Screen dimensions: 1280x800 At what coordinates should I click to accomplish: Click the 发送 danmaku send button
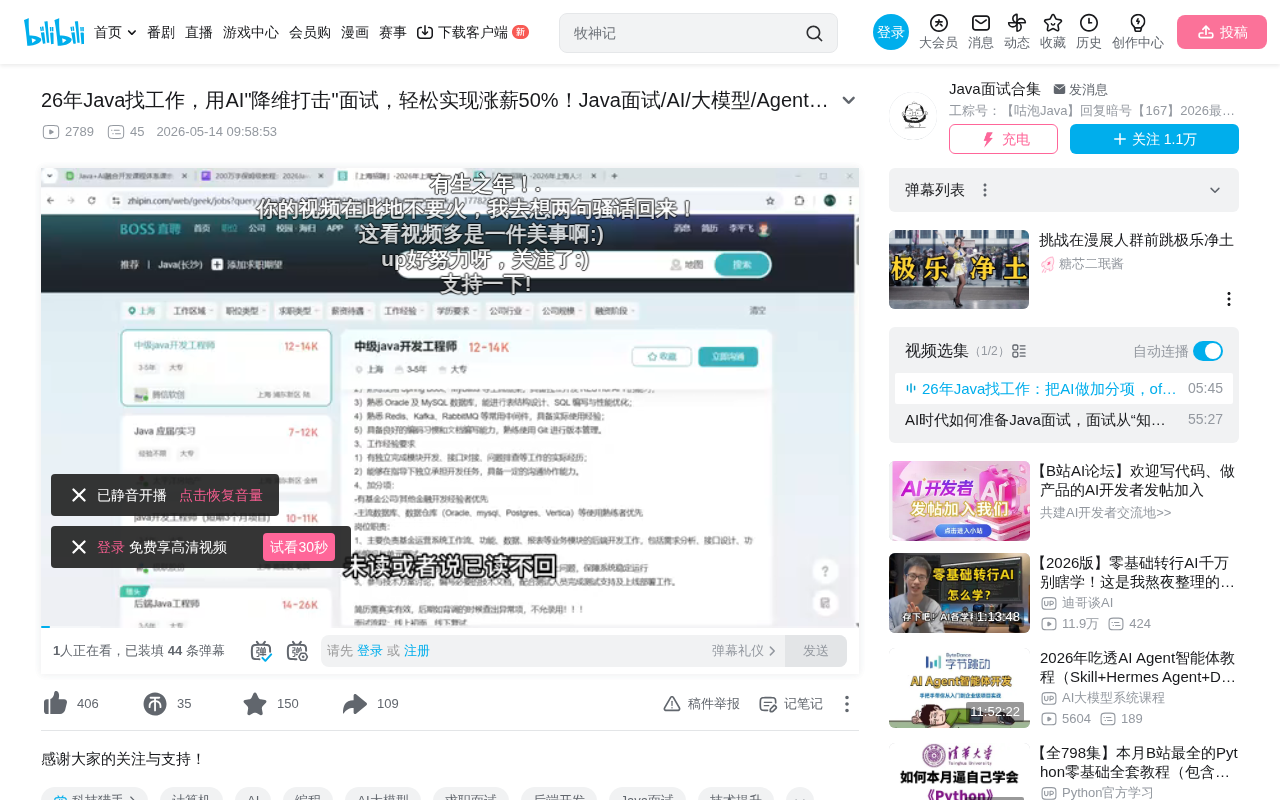click(816, 651)
